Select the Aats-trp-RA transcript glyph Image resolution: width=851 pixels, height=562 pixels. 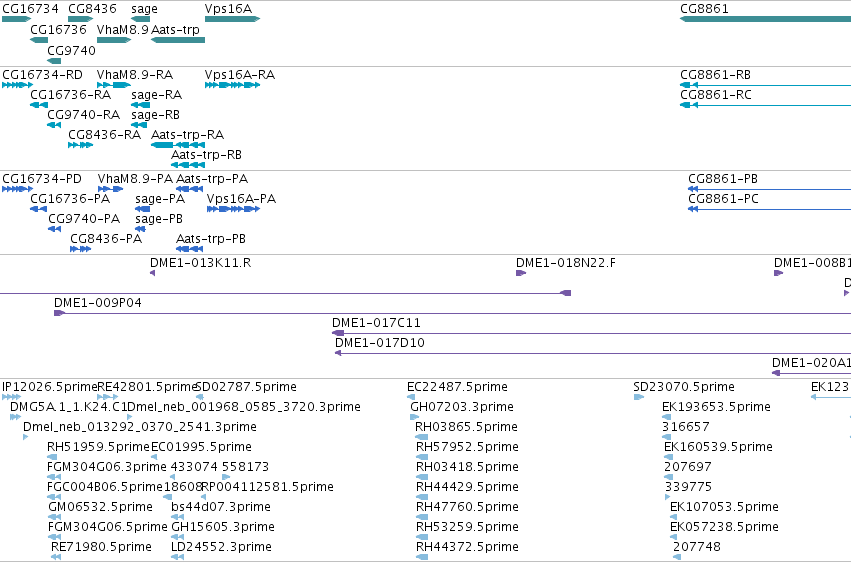[178, 145]
